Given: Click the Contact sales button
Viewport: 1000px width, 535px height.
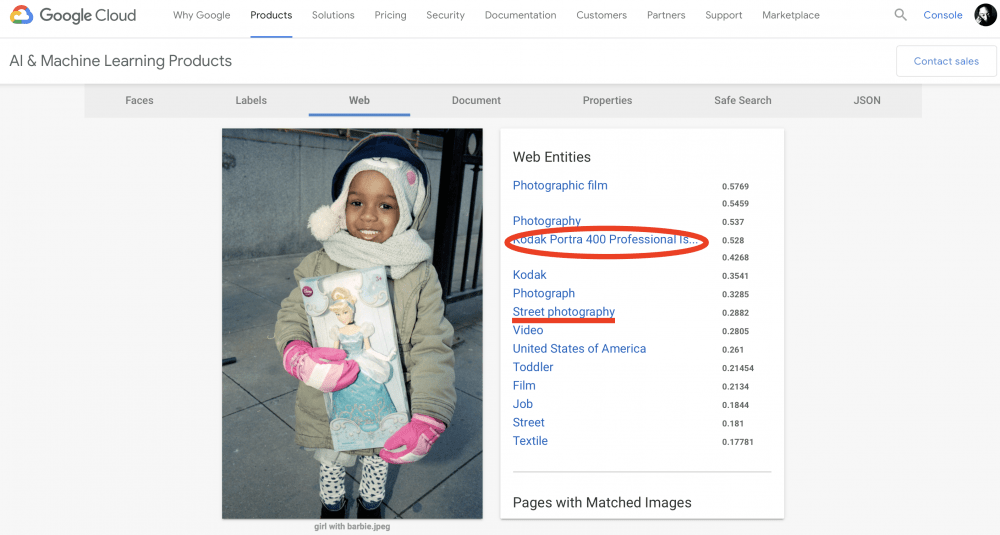Looking at the screenshot, I should click(x=946, y=61).
